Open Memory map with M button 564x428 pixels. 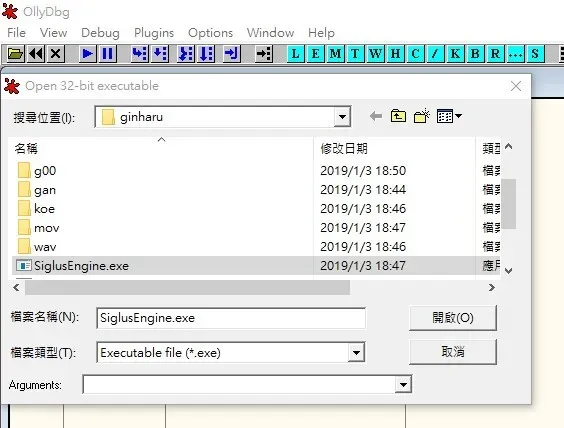pos(335,54)
